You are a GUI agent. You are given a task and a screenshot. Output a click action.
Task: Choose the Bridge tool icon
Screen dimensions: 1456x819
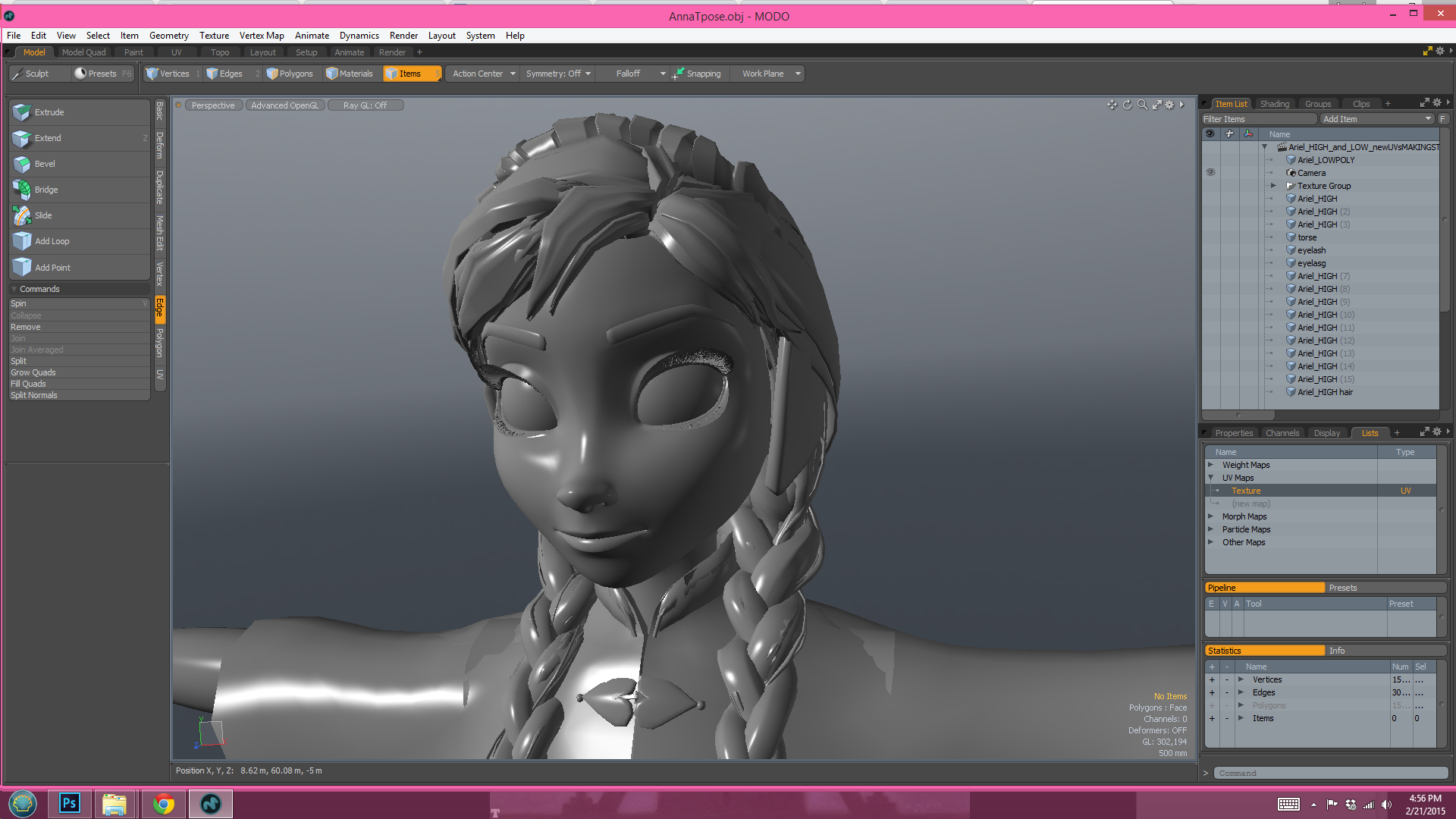(22, 190)
